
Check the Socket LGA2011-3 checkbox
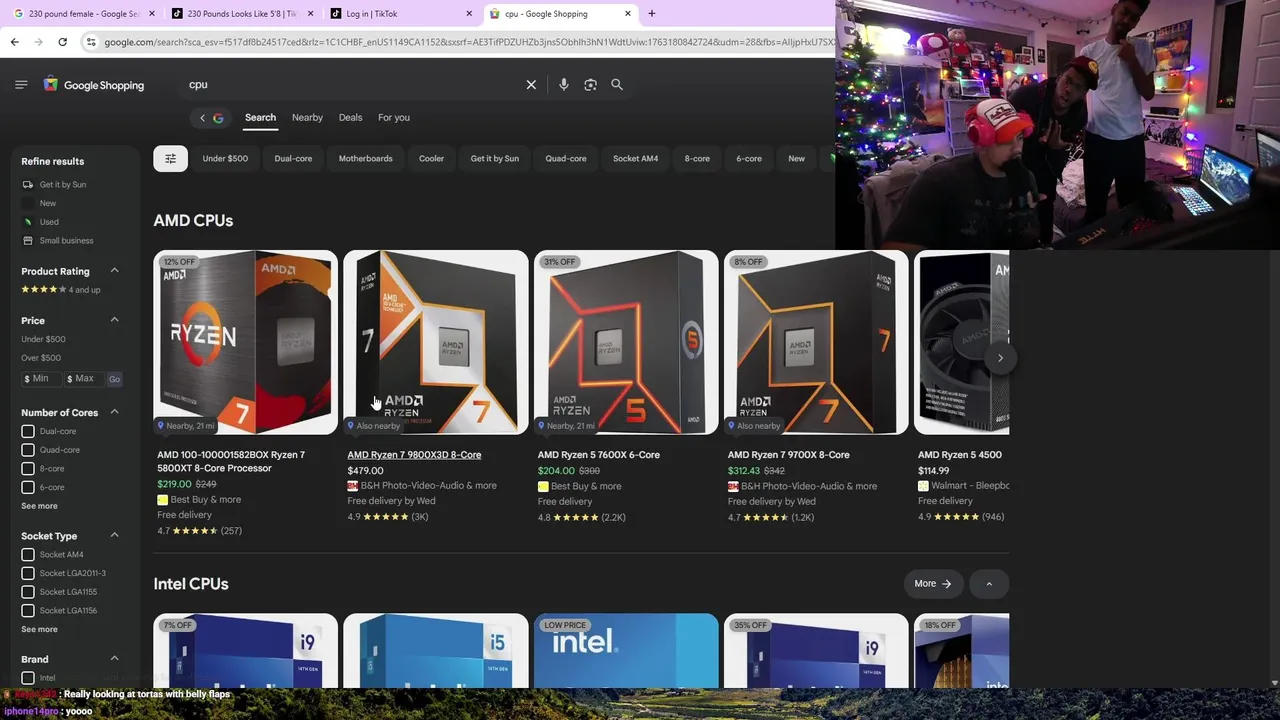tap(28, 574)
